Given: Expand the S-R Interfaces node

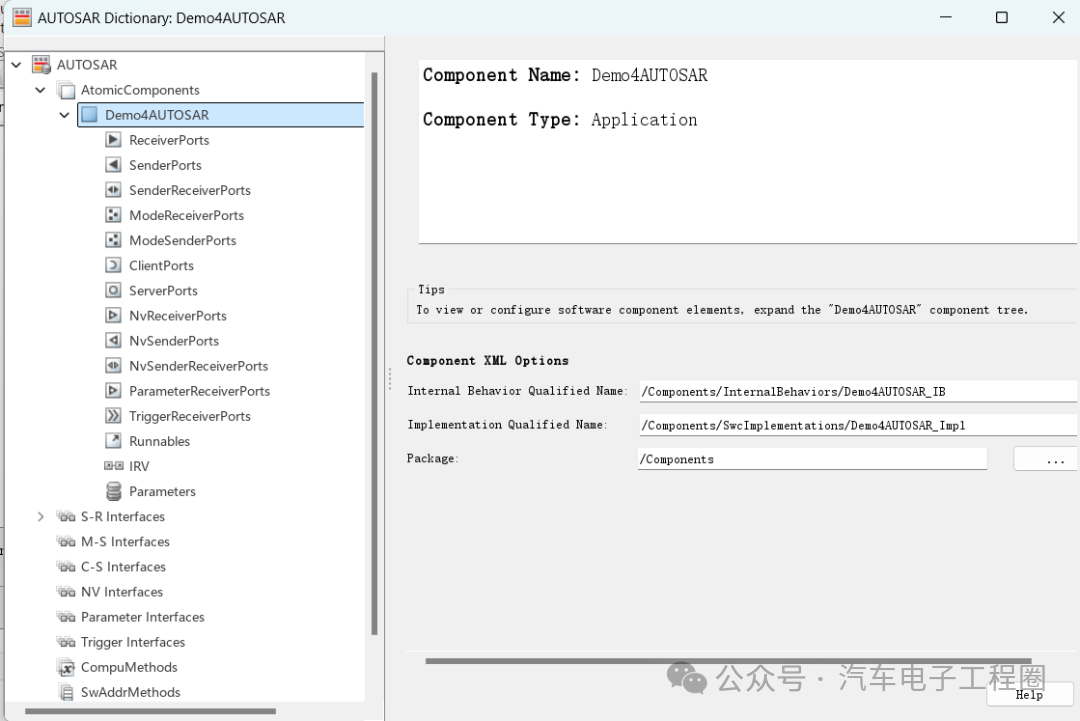Looking at the screenshot, I should pyautogui.click(x=41, y=516).
